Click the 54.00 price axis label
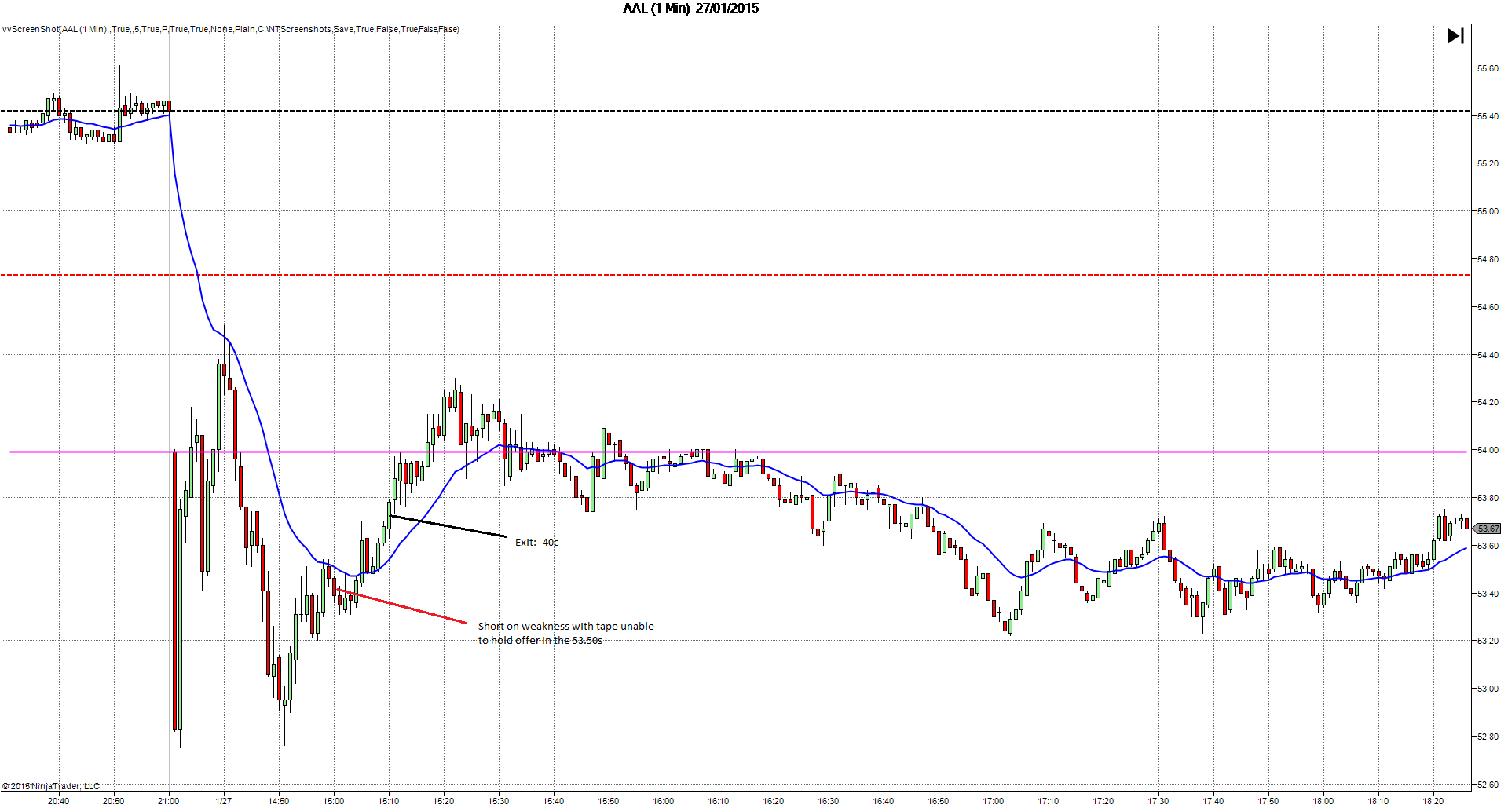 tap(1488, 450)
